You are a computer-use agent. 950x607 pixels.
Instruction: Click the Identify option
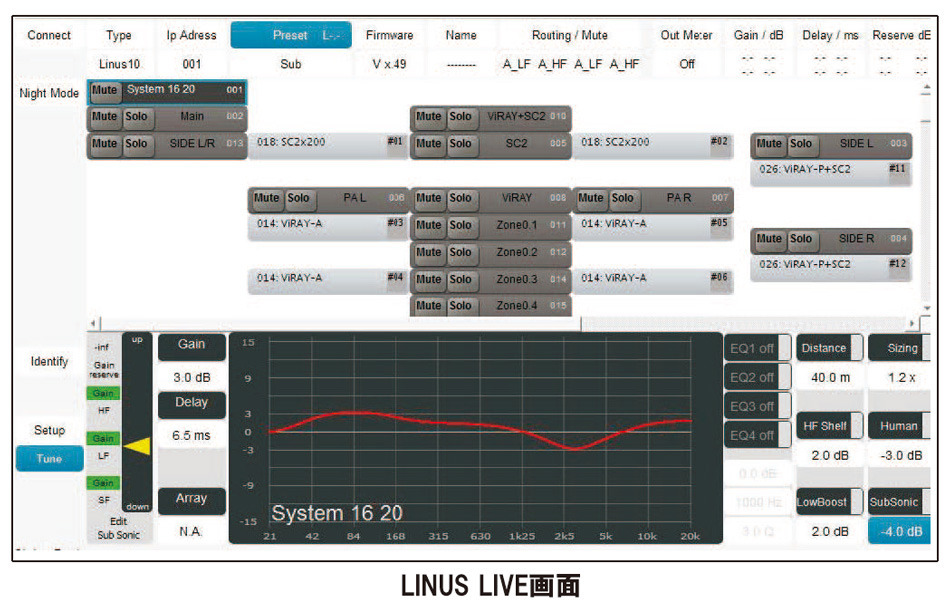click(49, 362)
